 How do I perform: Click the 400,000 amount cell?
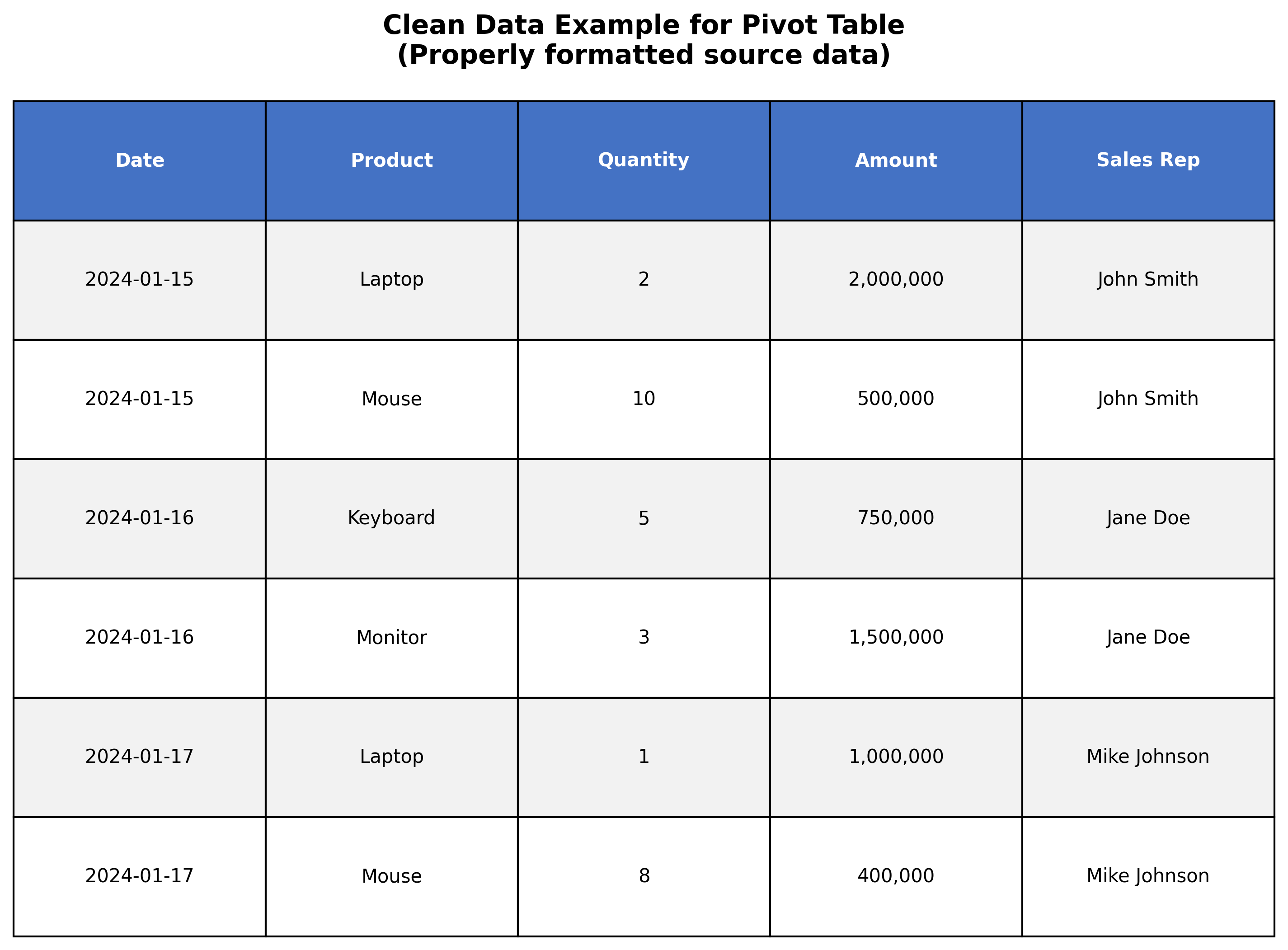tap(896, 876)
